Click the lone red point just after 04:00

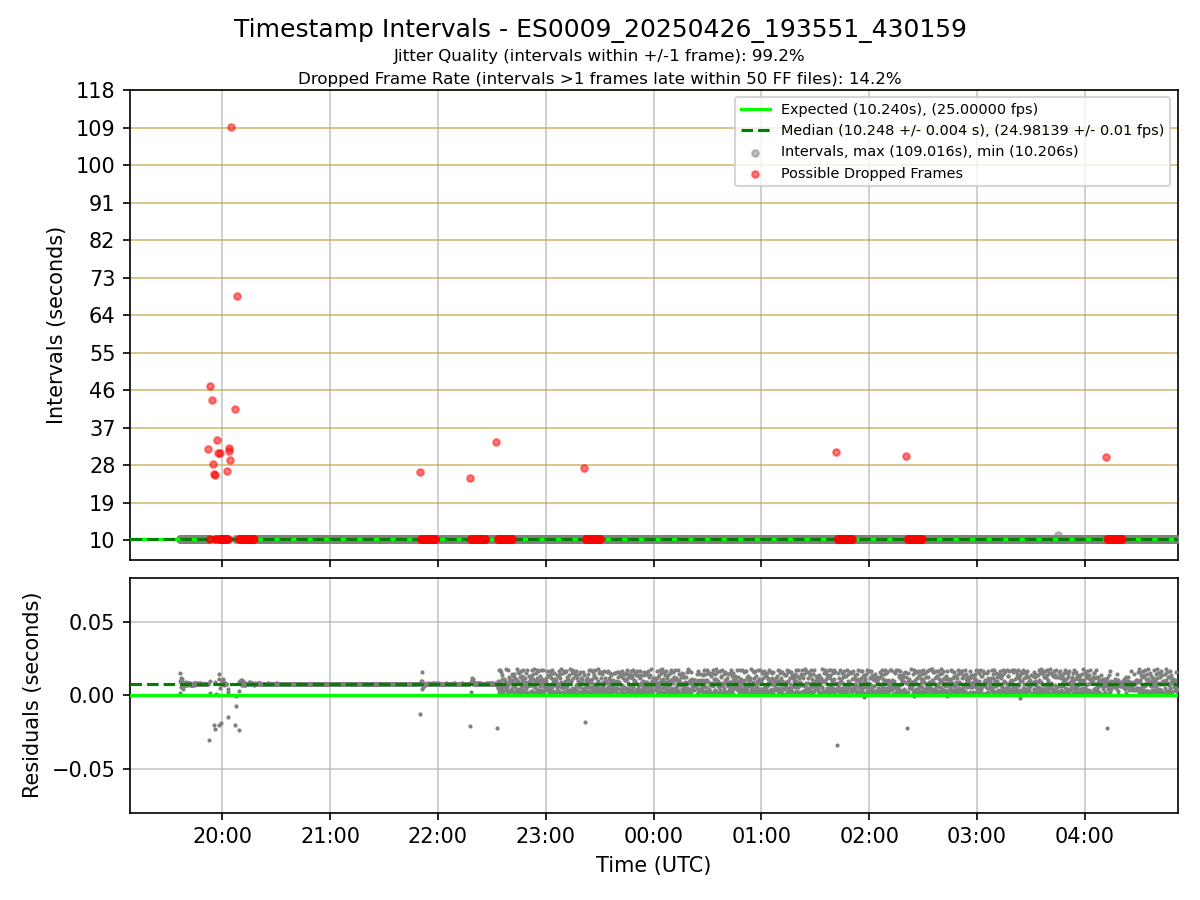pyautogui.click(x=1106, y=457)
